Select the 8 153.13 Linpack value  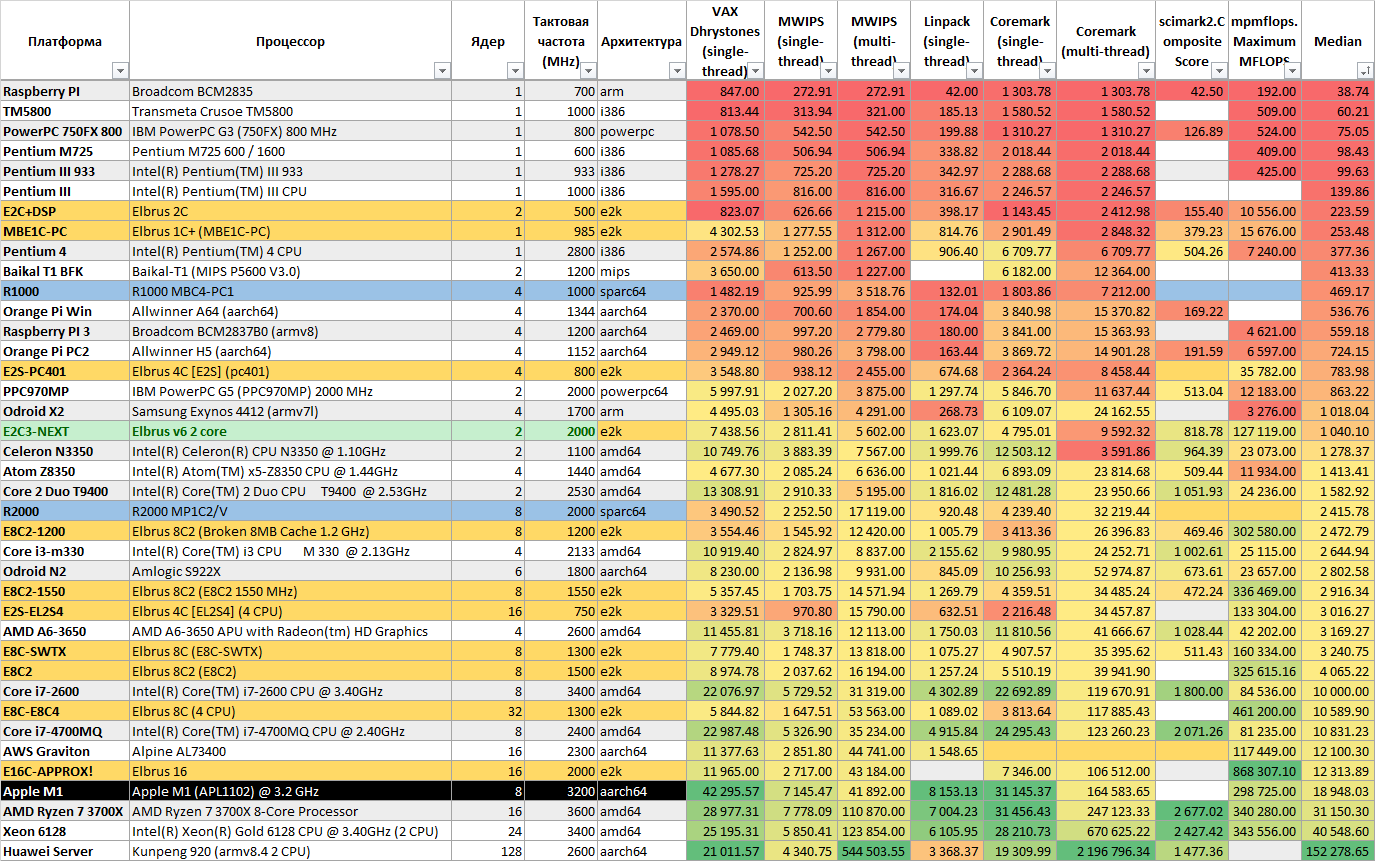click(947, 791)
